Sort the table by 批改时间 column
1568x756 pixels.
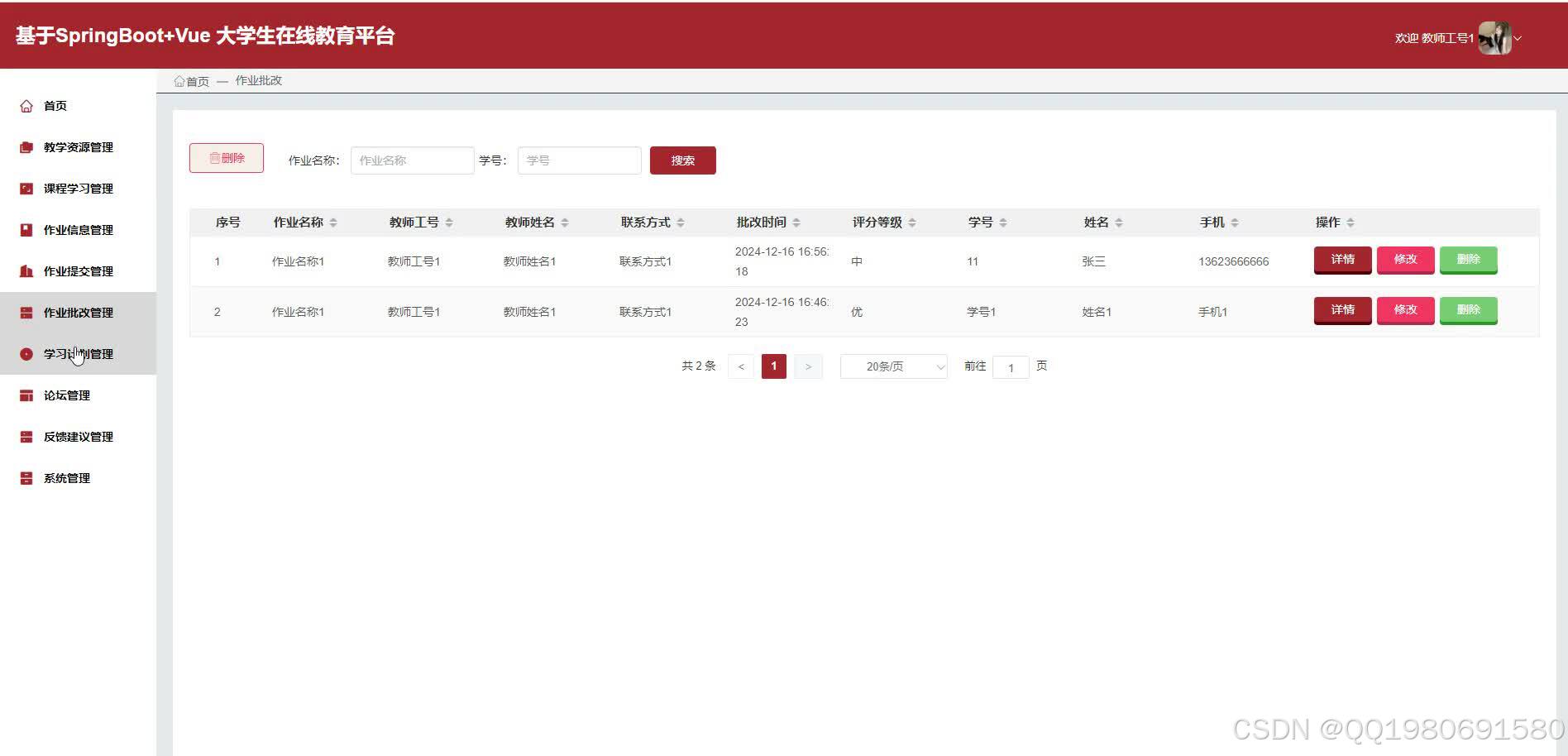pos(796,222)
